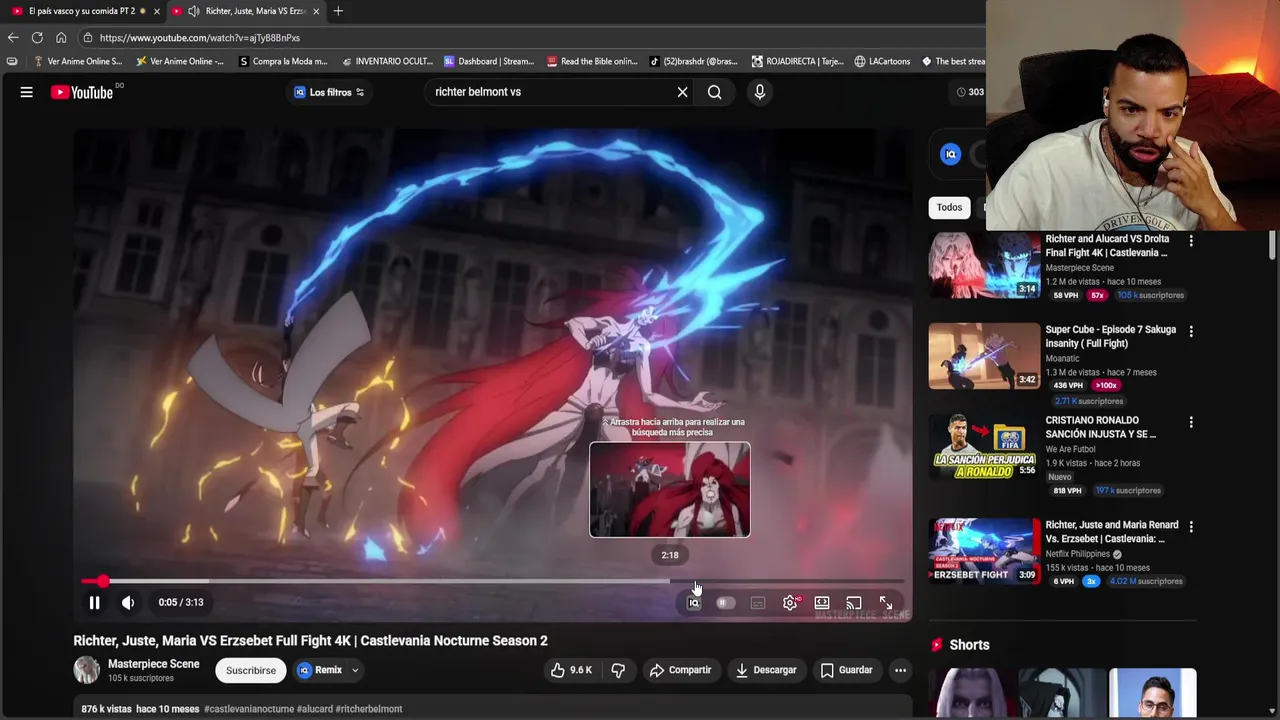Open the Masterpiece Scene channel name link

[154, 664]
